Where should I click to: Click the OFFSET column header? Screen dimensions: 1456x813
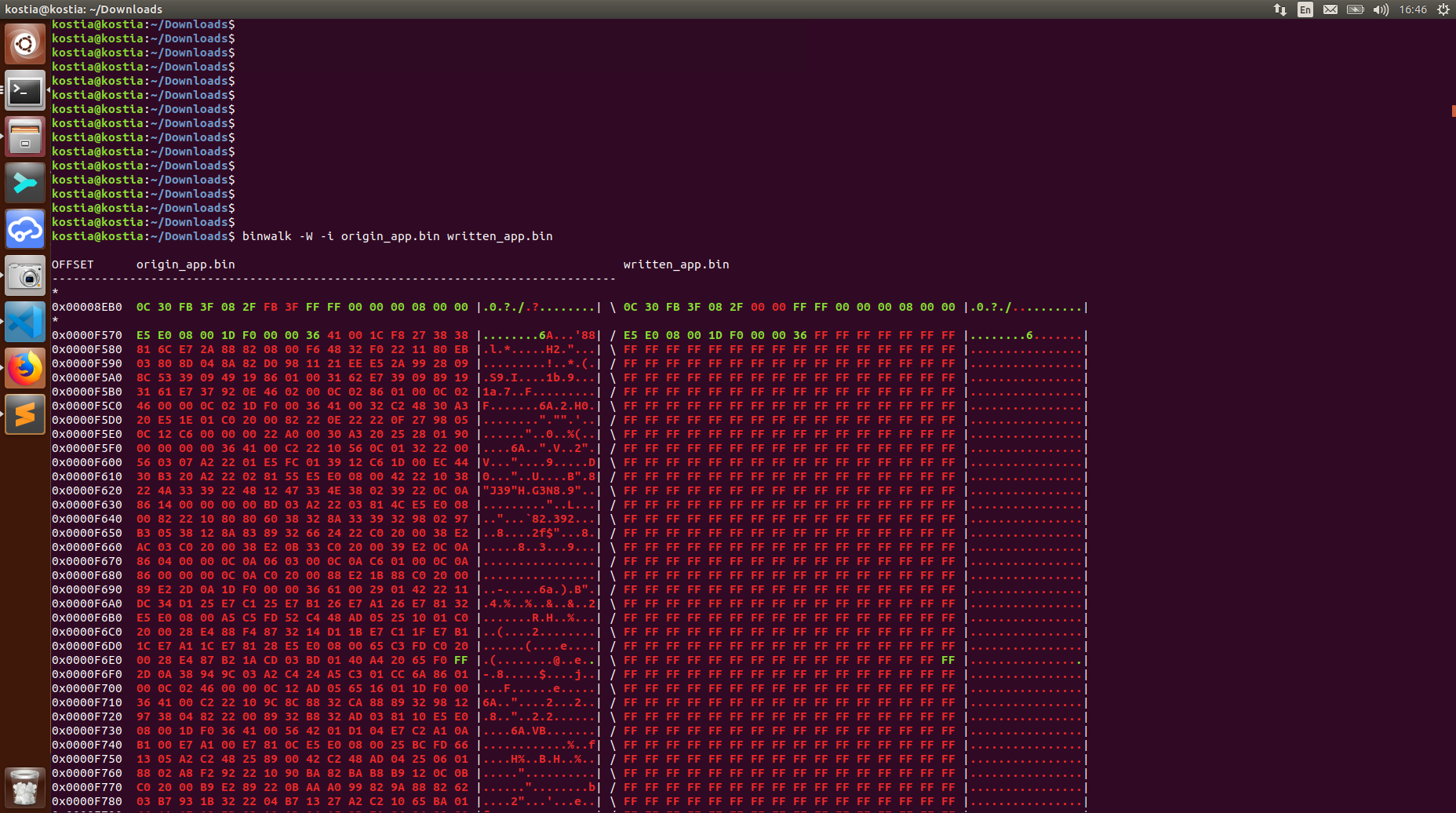coord(73,264)
